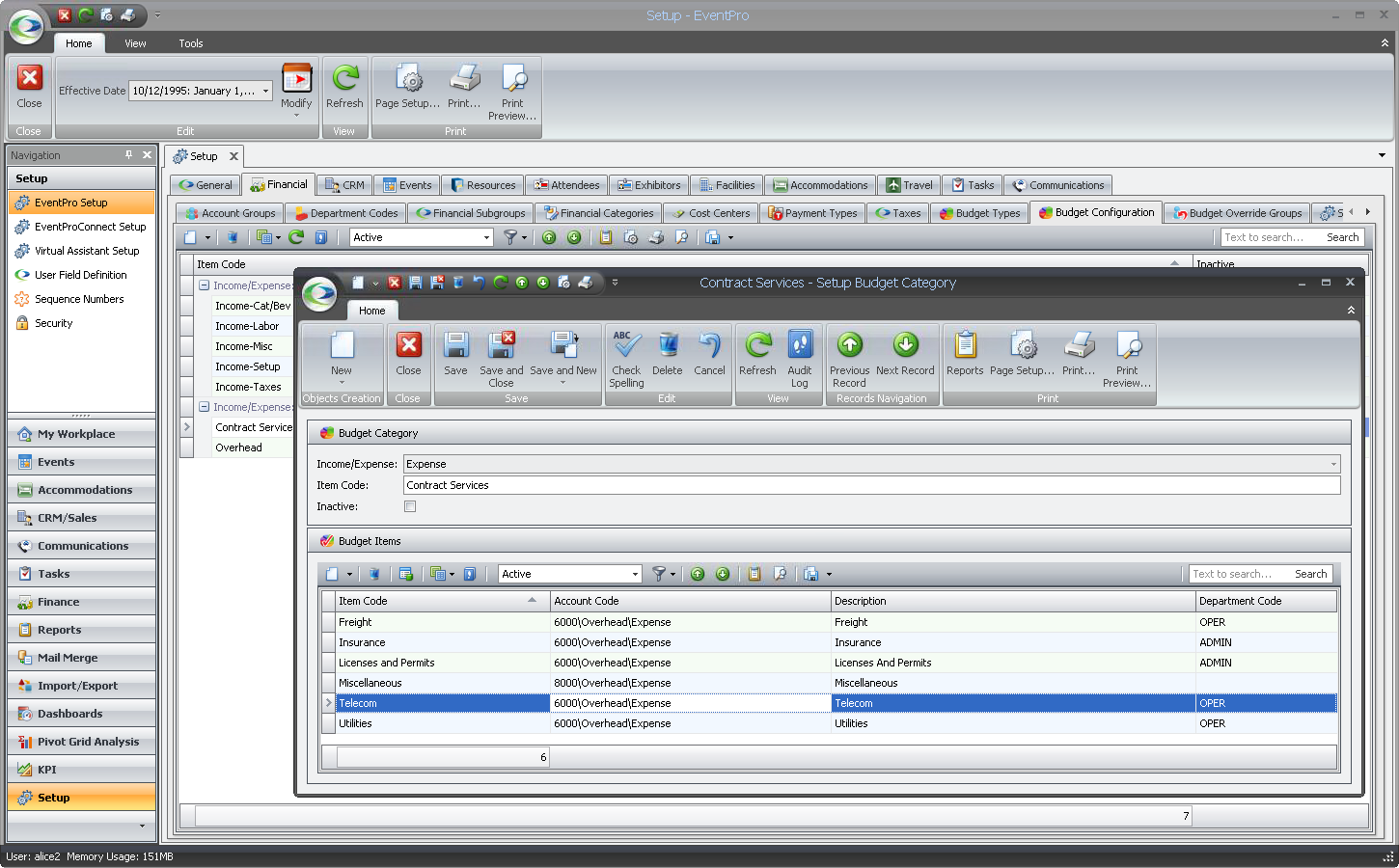Select Income-Labor in the tree
Viewport: 1399px width, 868px height.
pos(247,326)
